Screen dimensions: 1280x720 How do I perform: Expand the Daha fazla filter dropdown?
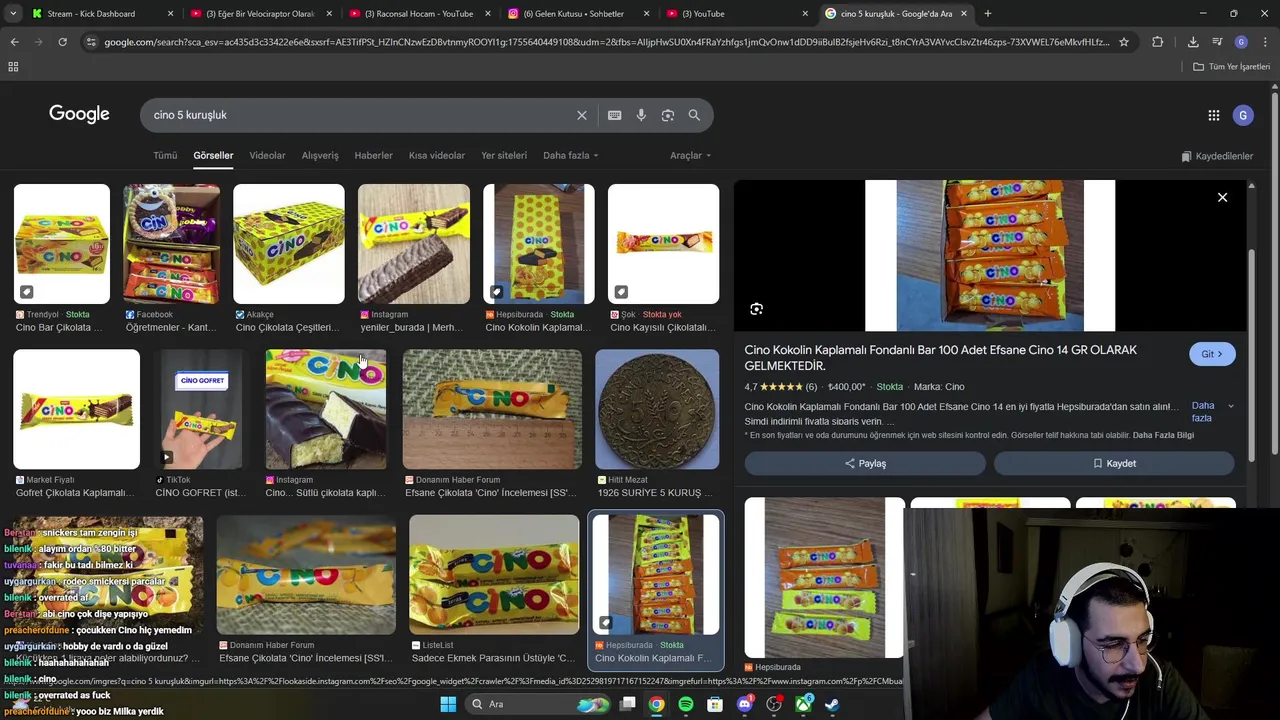(570, 156)
